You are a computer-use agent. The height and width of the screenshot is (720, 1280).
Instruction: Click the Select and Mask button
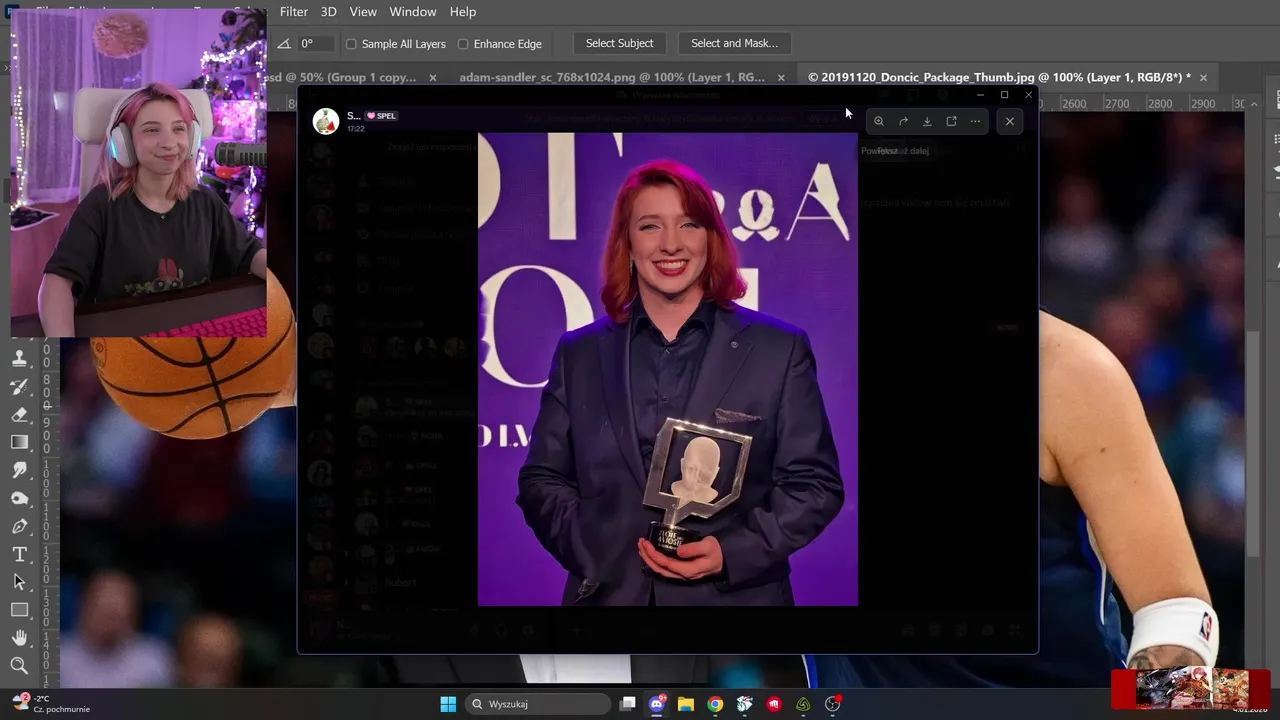point(735,43)
